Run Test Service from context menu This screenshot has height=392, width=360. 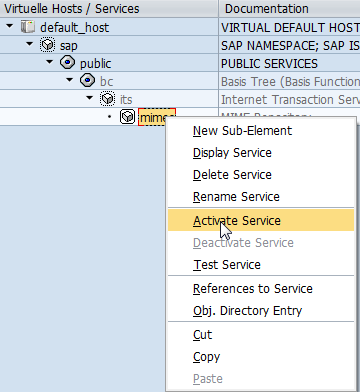(261, 265)
